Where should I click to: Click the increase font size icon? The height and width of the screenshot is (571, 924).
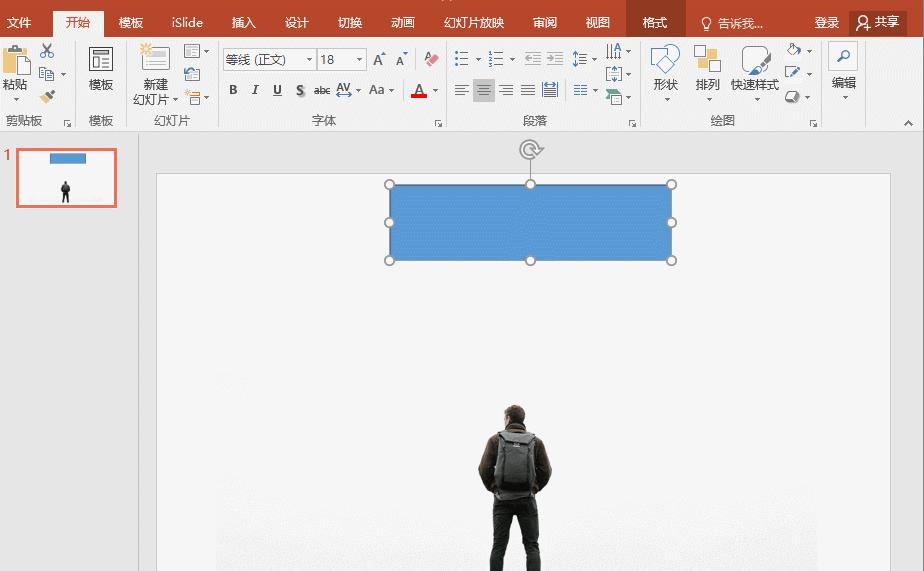(379, 60)
